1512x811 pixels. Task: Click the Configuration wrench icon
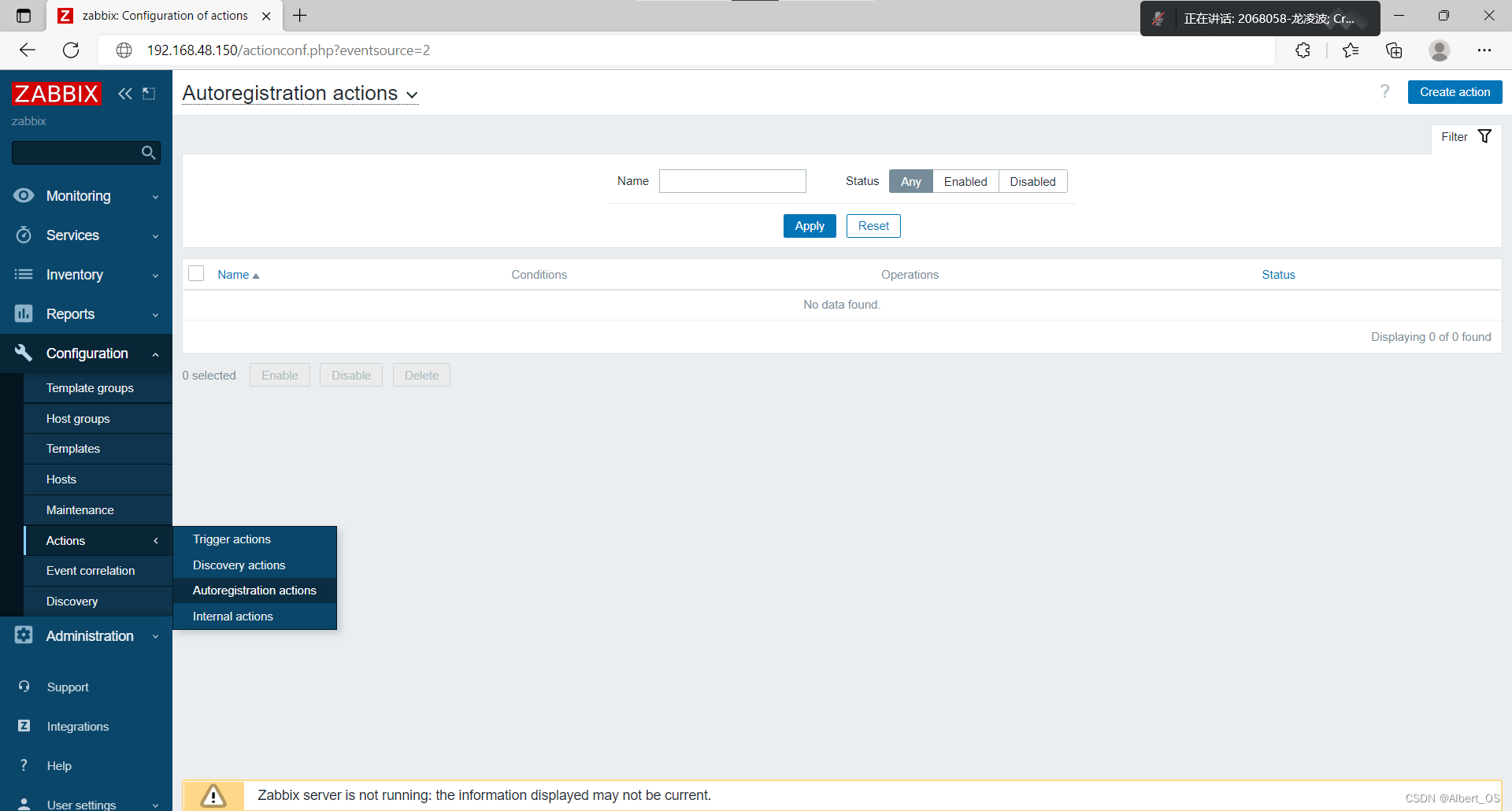pyautogui.click(x=24, y=353)
